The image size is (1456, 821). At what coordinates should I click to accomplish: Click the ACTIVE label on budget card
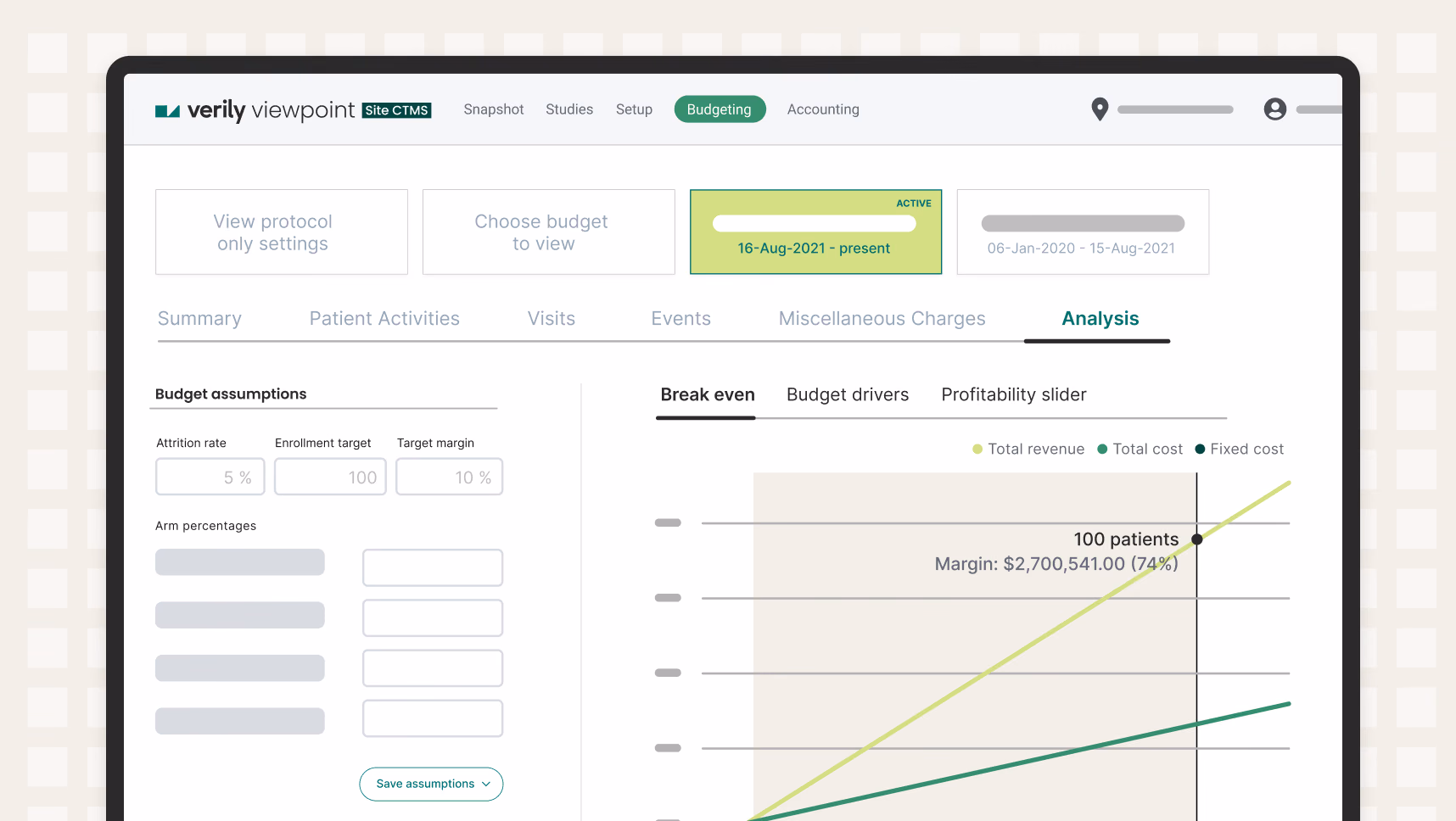coord(914,204)
